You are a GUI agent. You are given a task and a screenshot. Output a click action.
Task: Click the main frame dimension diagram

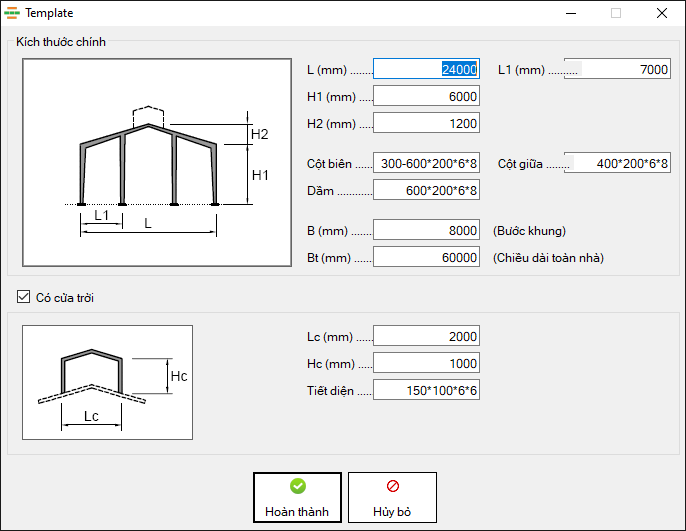point(157,162)
